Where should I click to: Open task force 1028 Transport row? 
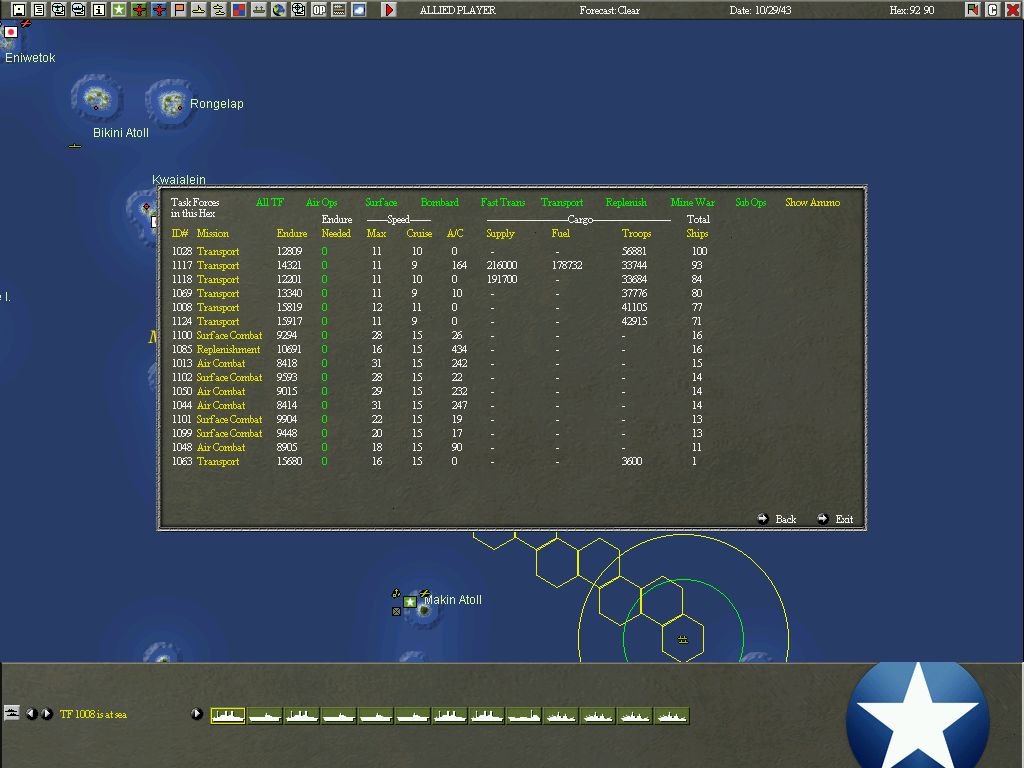pyautogui.click(x=440, y=251)
